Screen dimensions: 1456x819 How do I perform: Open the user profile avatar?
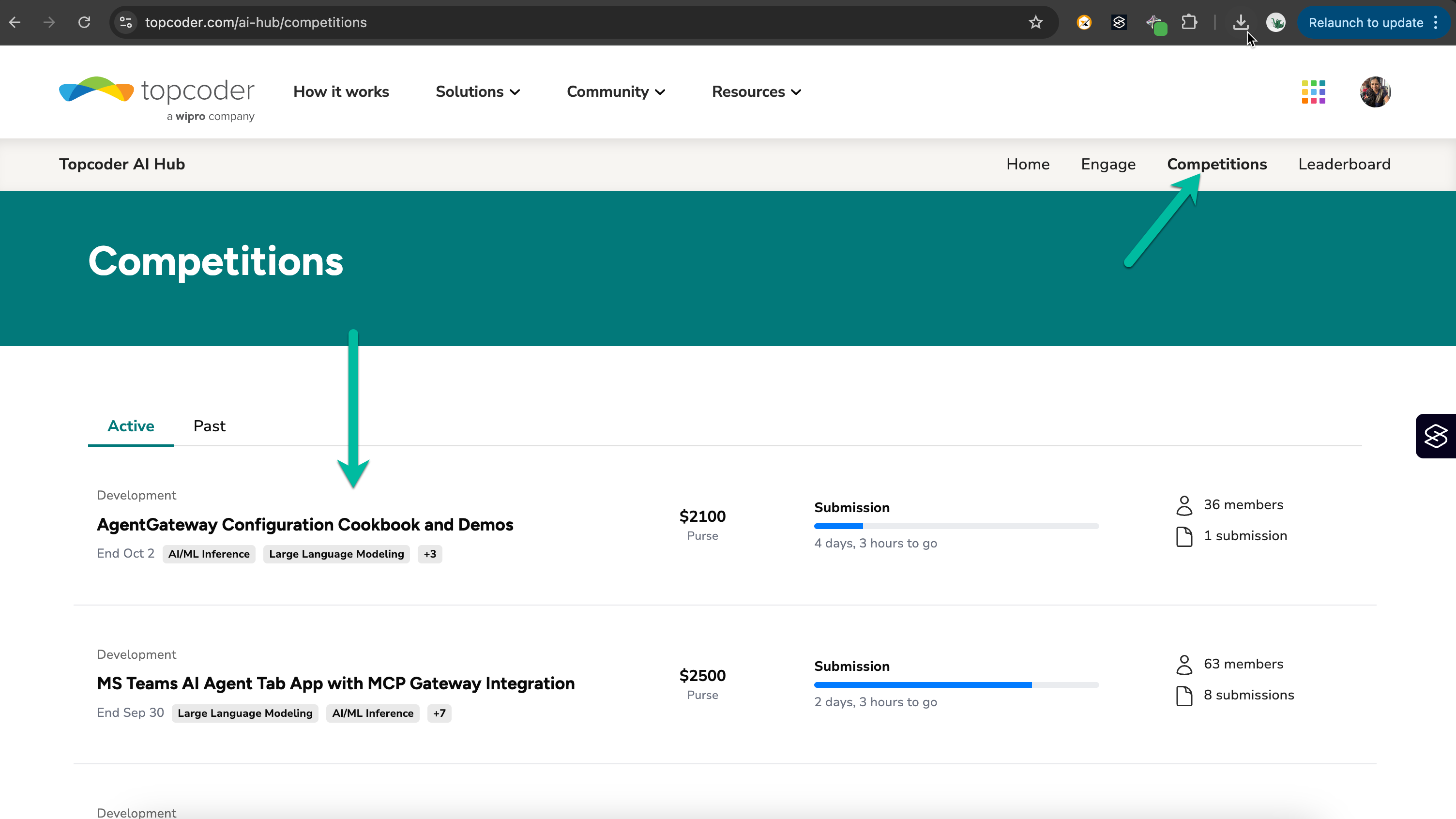[1375, 91]
